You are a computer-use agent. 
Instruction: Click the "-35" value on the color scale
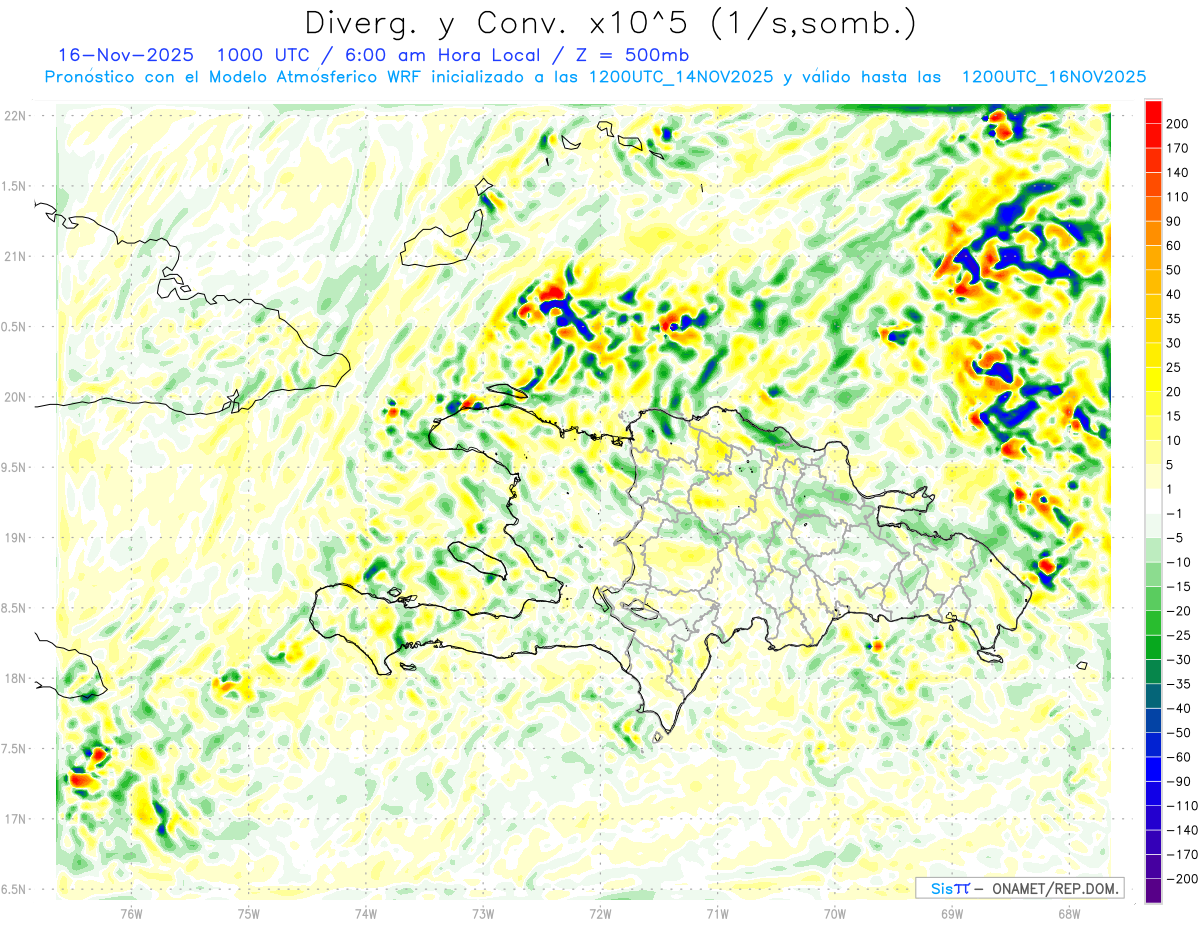coord(1179,685)
